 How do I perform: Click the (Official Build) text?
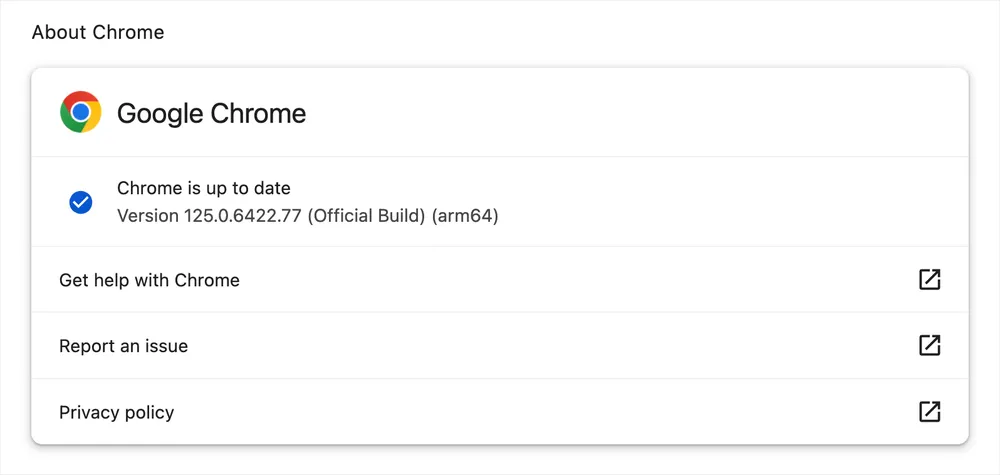pos(366,216)
